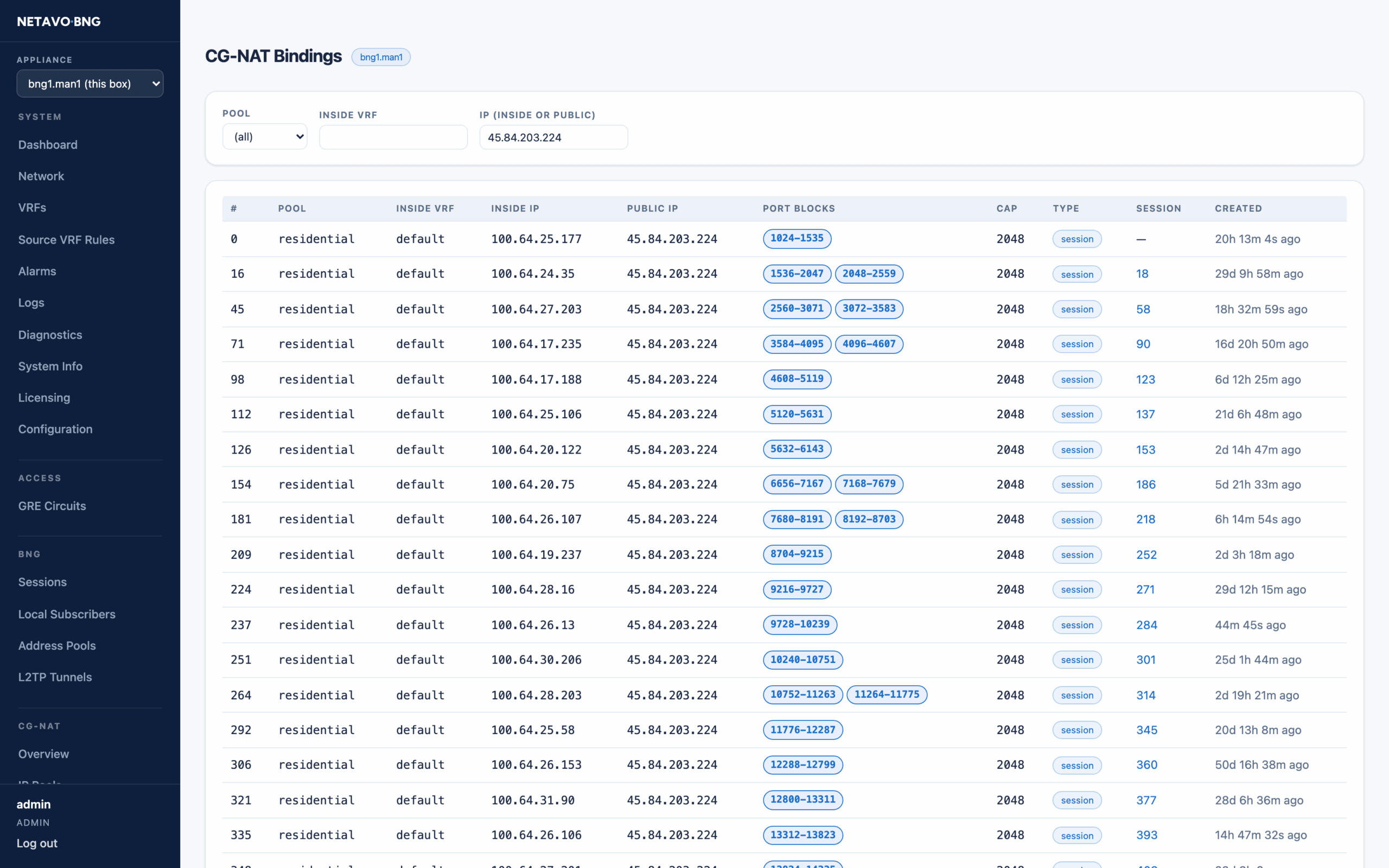Image resolution: width=1389 pixels, height=868 pixels.
Task: Open Dashboard in the sidebar
Action: pos(48,145)
